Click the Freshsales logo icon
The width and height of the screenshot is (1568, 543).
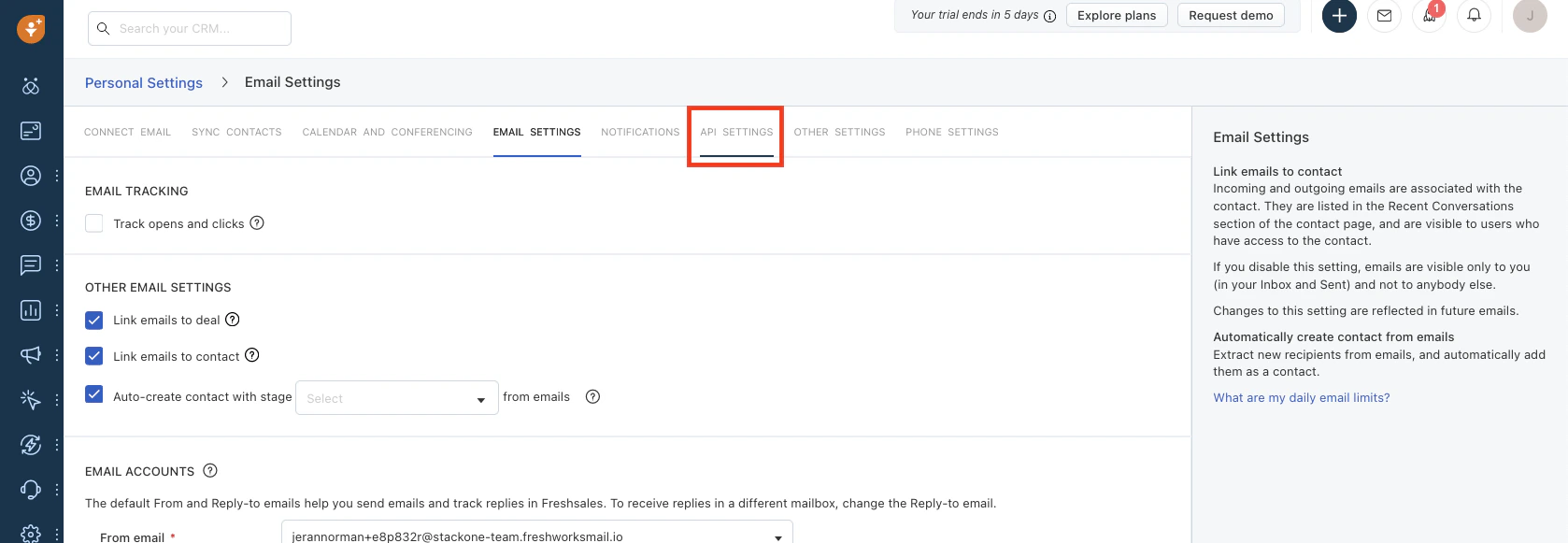[31, 29]
